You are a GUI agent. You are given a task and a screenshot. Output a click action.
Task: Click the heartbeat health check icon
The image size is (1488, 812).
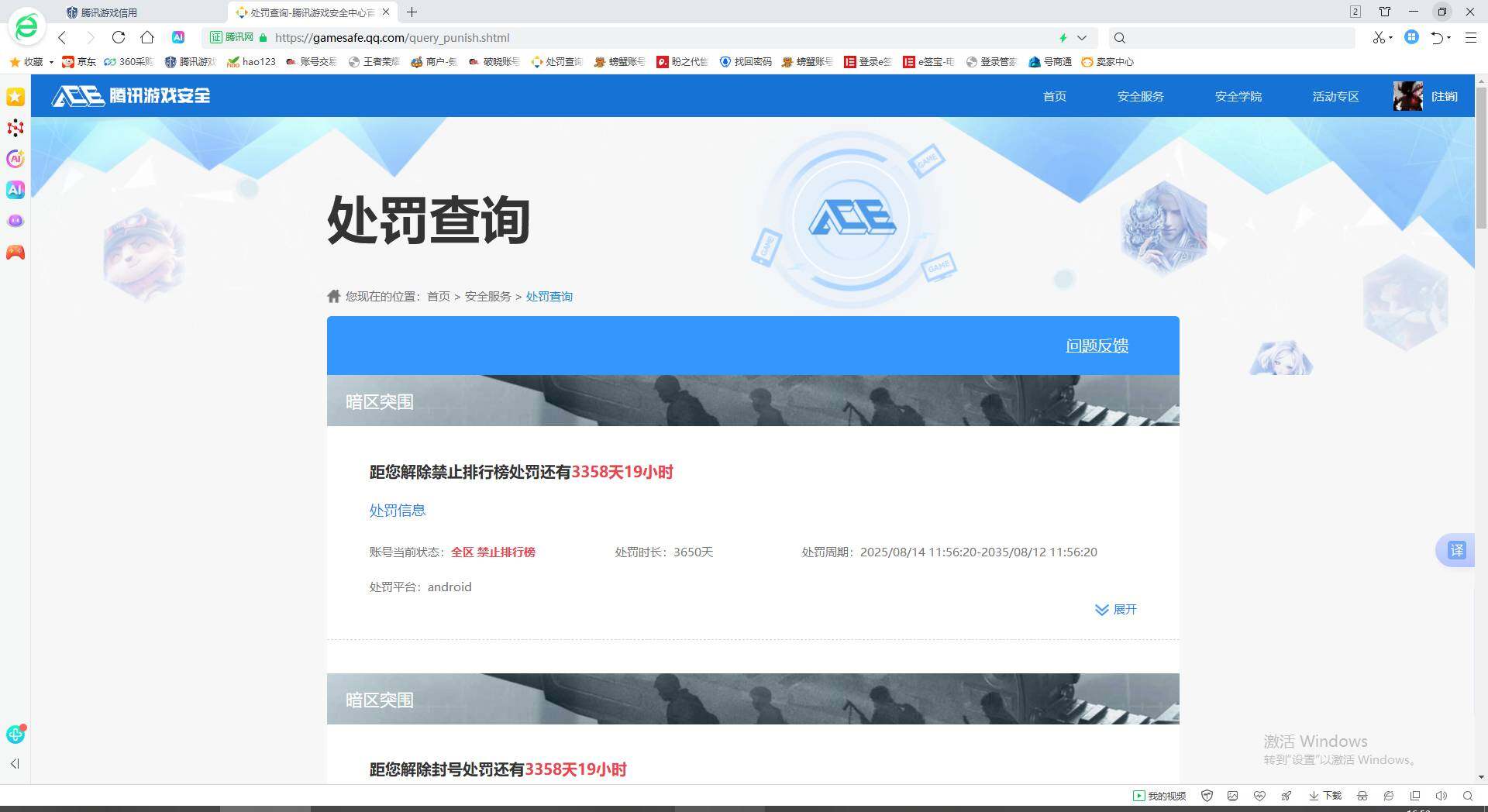(x=1259, y=796)
